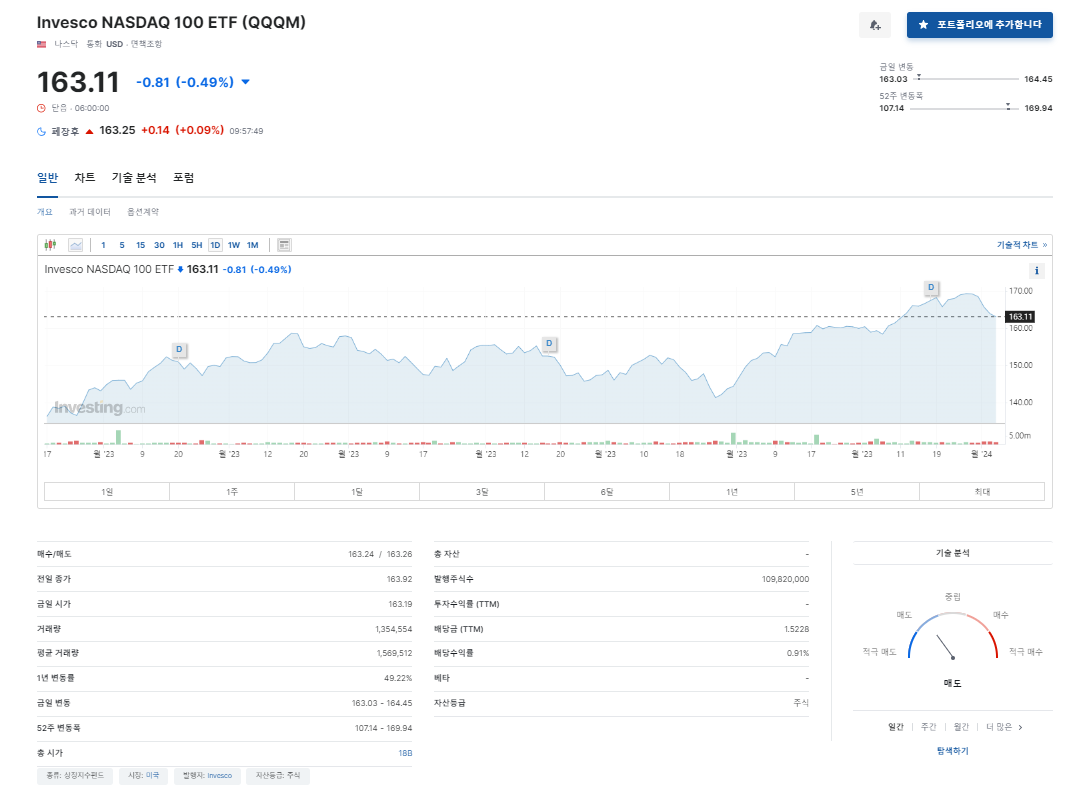This screenshot has width=1065, height=795.
Task: Click US flag icon near 나스닥
Action: (41, 44)
